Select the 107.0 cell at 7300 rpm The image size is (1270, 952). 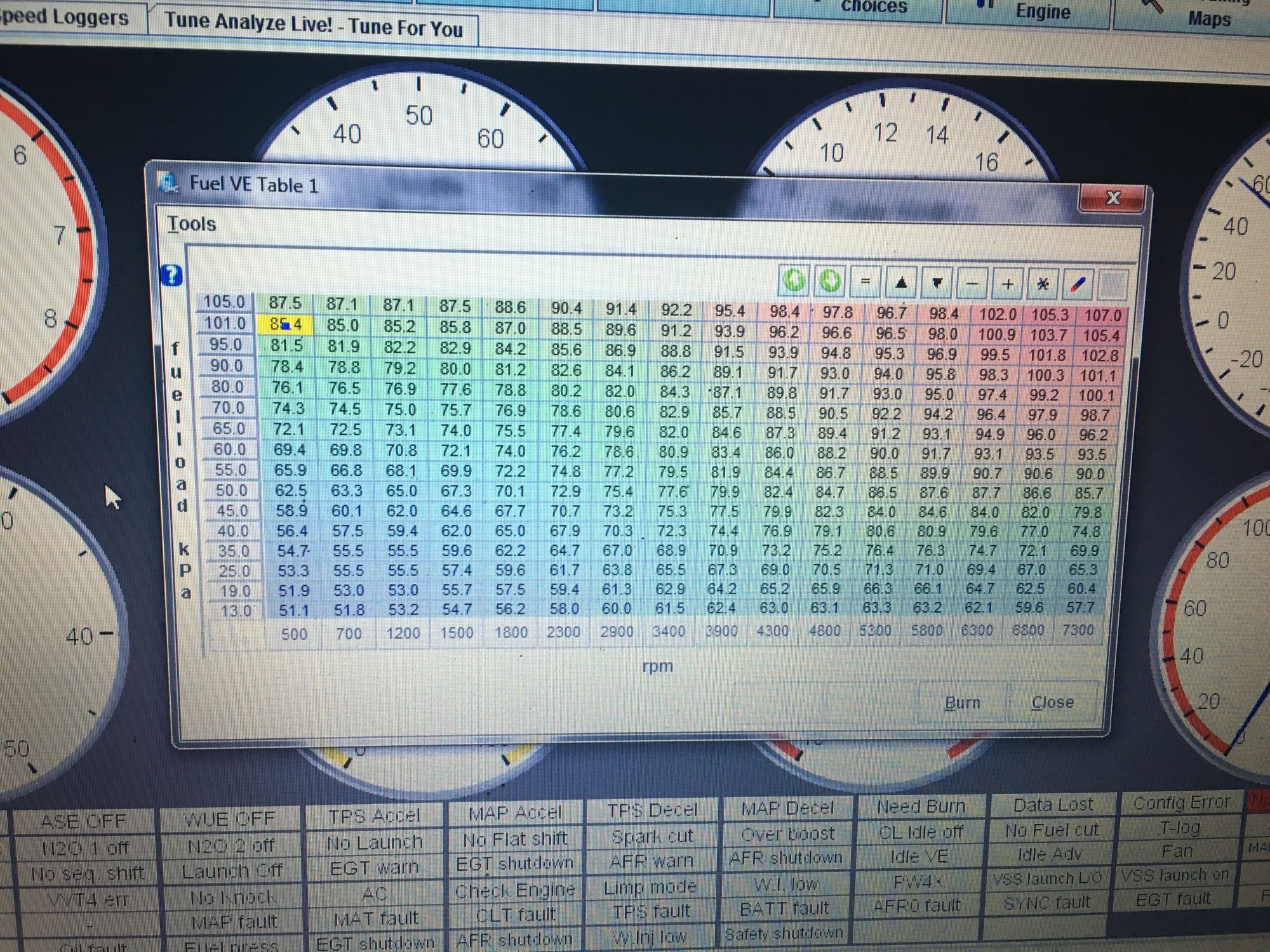[x=1102, y=315]
